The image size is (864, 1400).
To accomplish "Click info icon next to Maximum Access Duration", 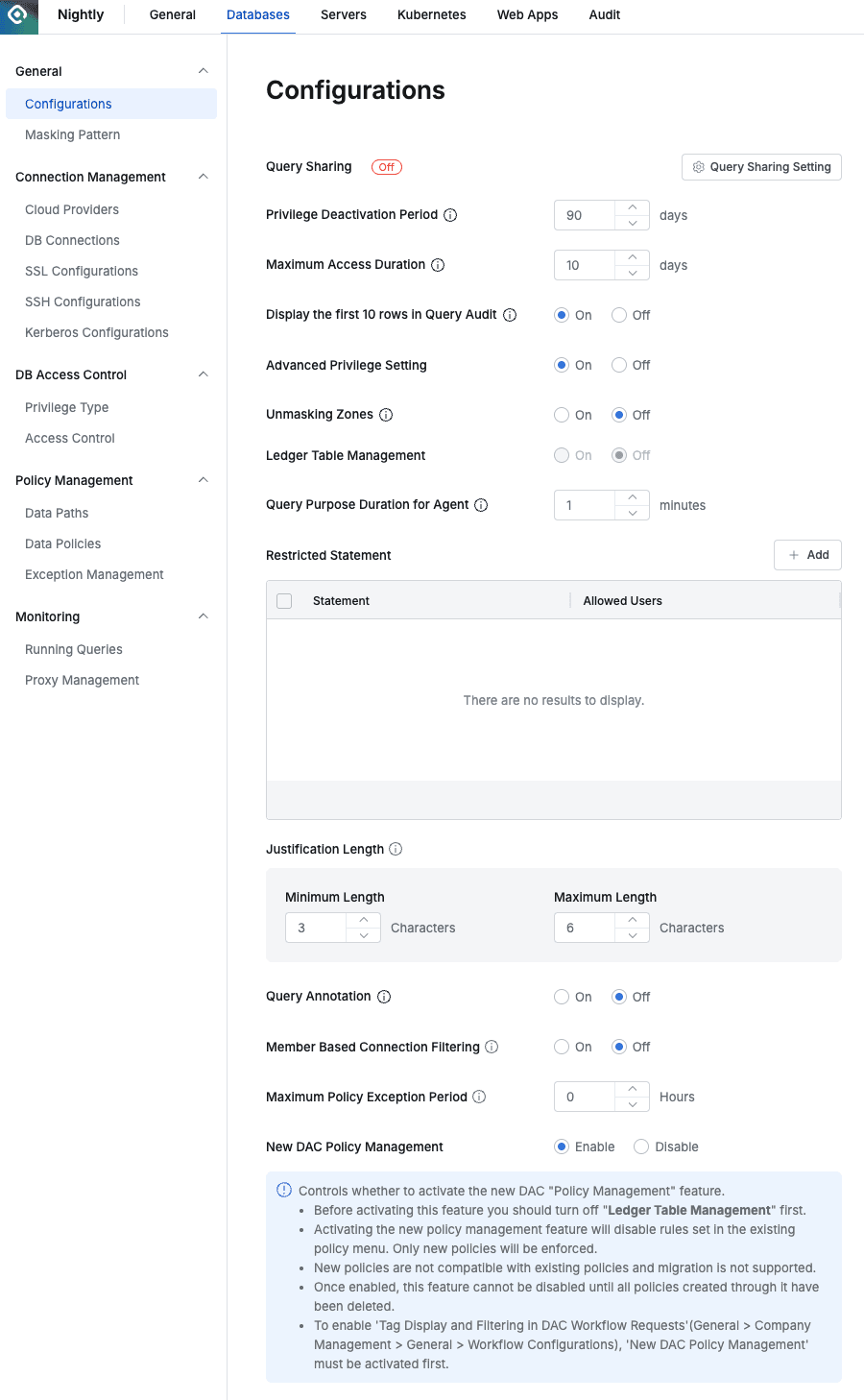I will pyautogui.click(x=438, y=265).
